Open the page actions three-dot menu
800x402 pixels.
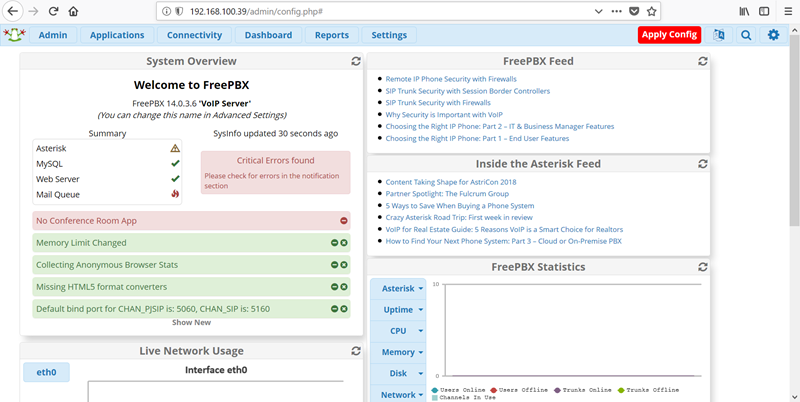616,11
